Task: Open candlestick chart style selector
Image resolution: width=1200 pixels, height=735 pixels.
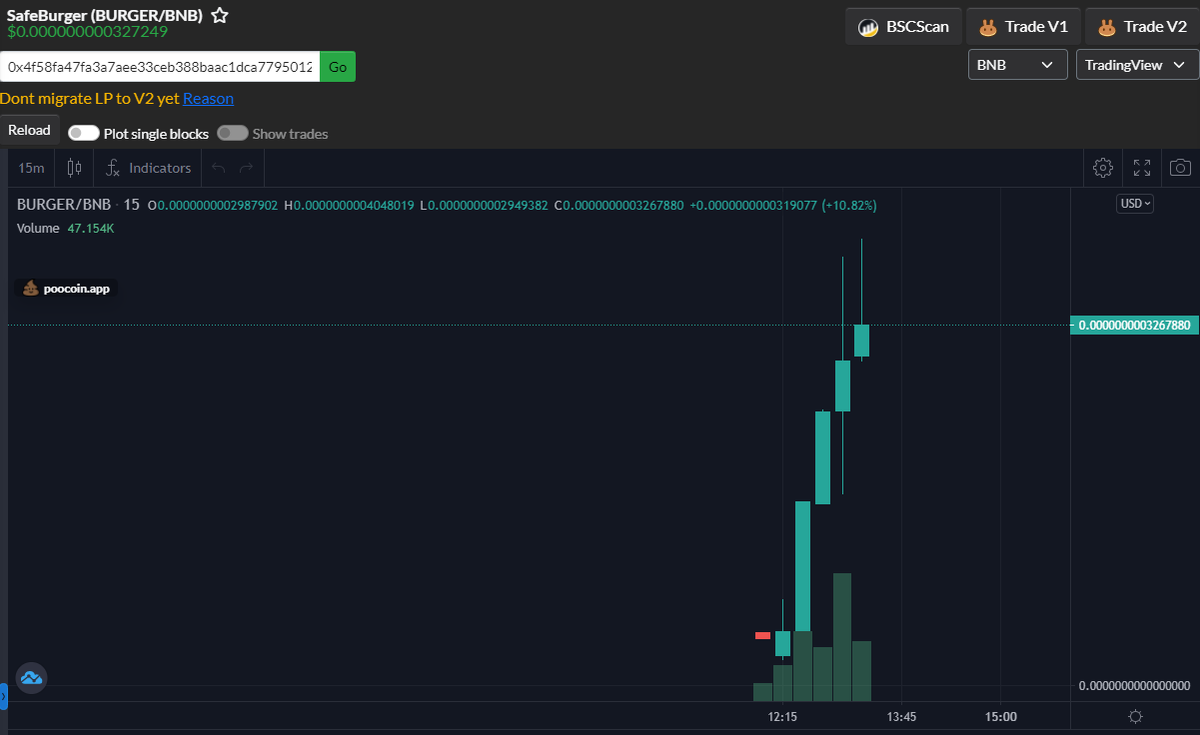Action: [x=75, y=168]
